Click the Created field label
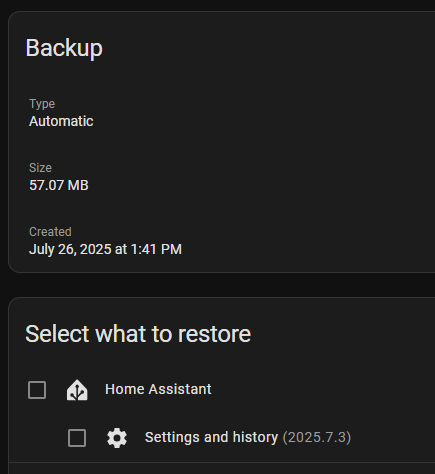The height and width of the screenshot is (474, 435). [50, 232]
